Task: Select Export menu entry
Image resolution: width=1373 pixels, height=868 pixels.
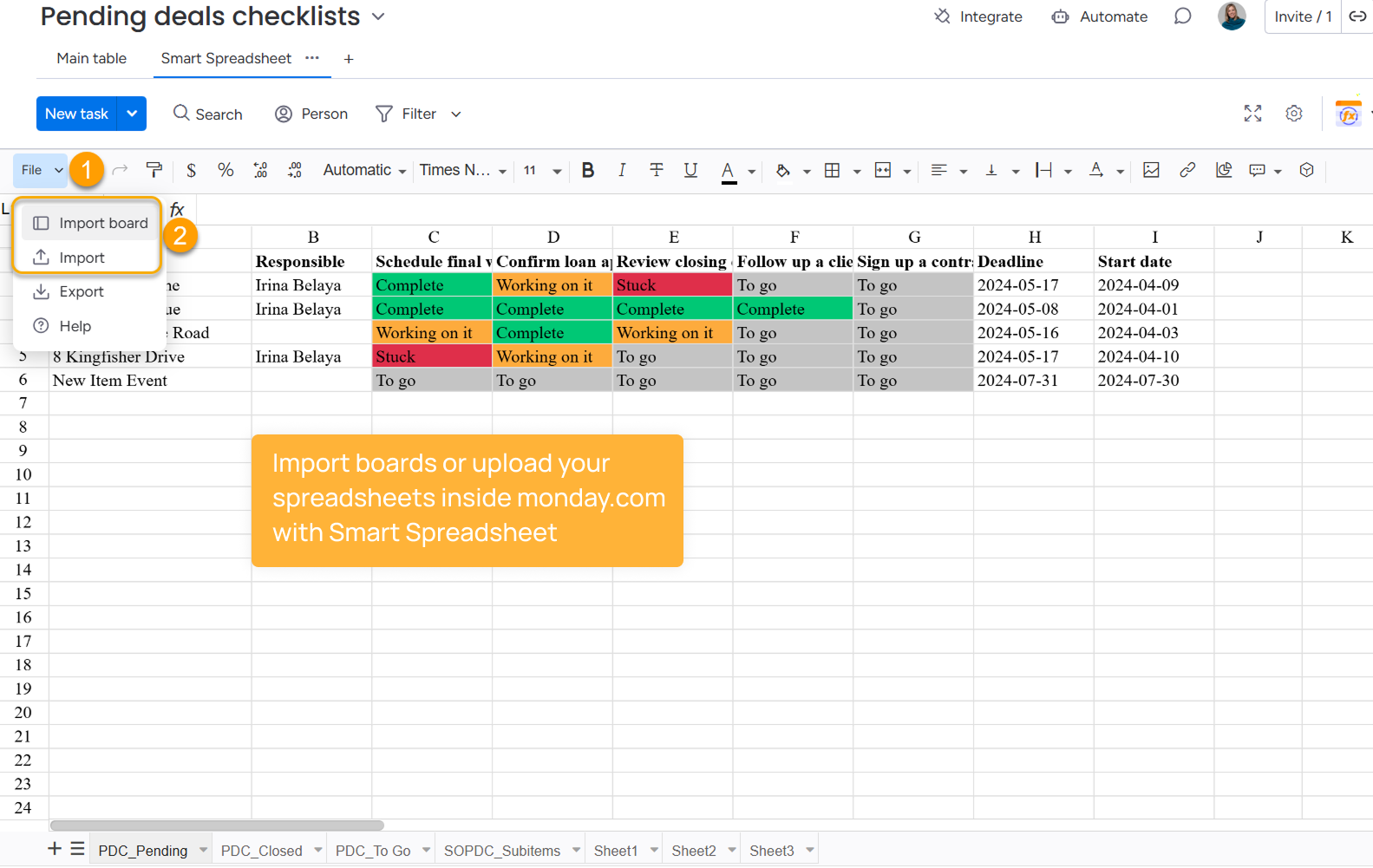Action: 89,292
